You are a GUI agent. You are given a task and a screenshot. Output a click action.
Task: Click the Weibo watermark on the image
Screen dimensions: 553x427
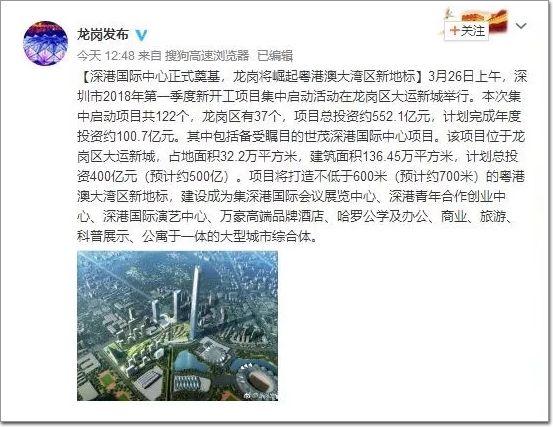[x=260, y=396]
